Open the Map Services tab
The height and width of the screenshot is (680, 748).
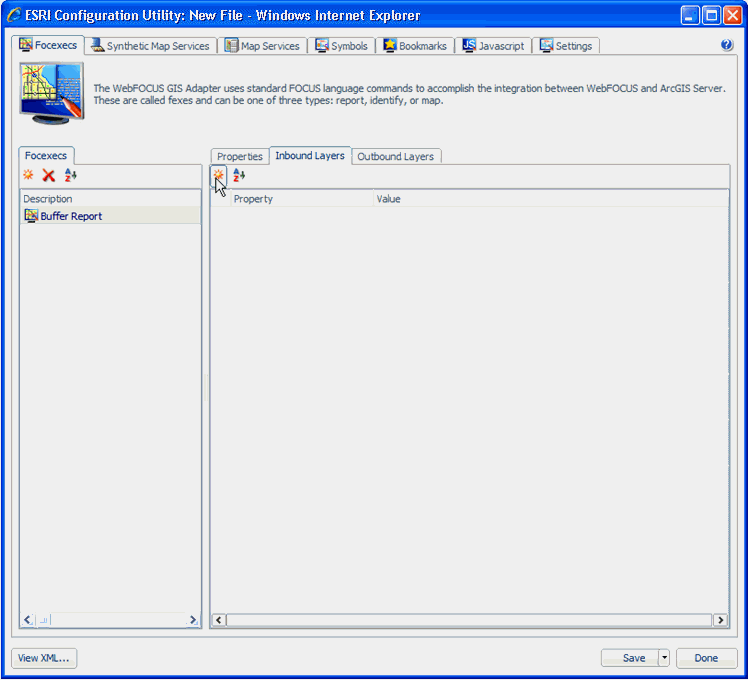(262, 46)
